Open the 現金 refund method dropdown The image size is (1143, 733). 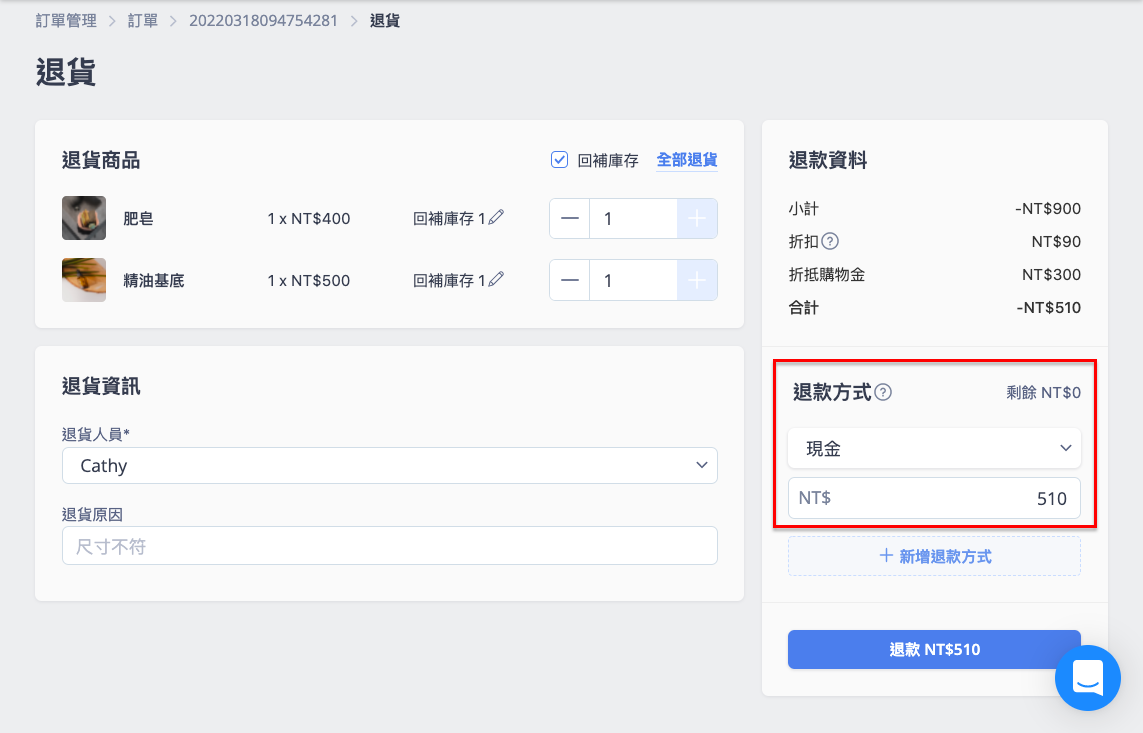coord(935,448)
